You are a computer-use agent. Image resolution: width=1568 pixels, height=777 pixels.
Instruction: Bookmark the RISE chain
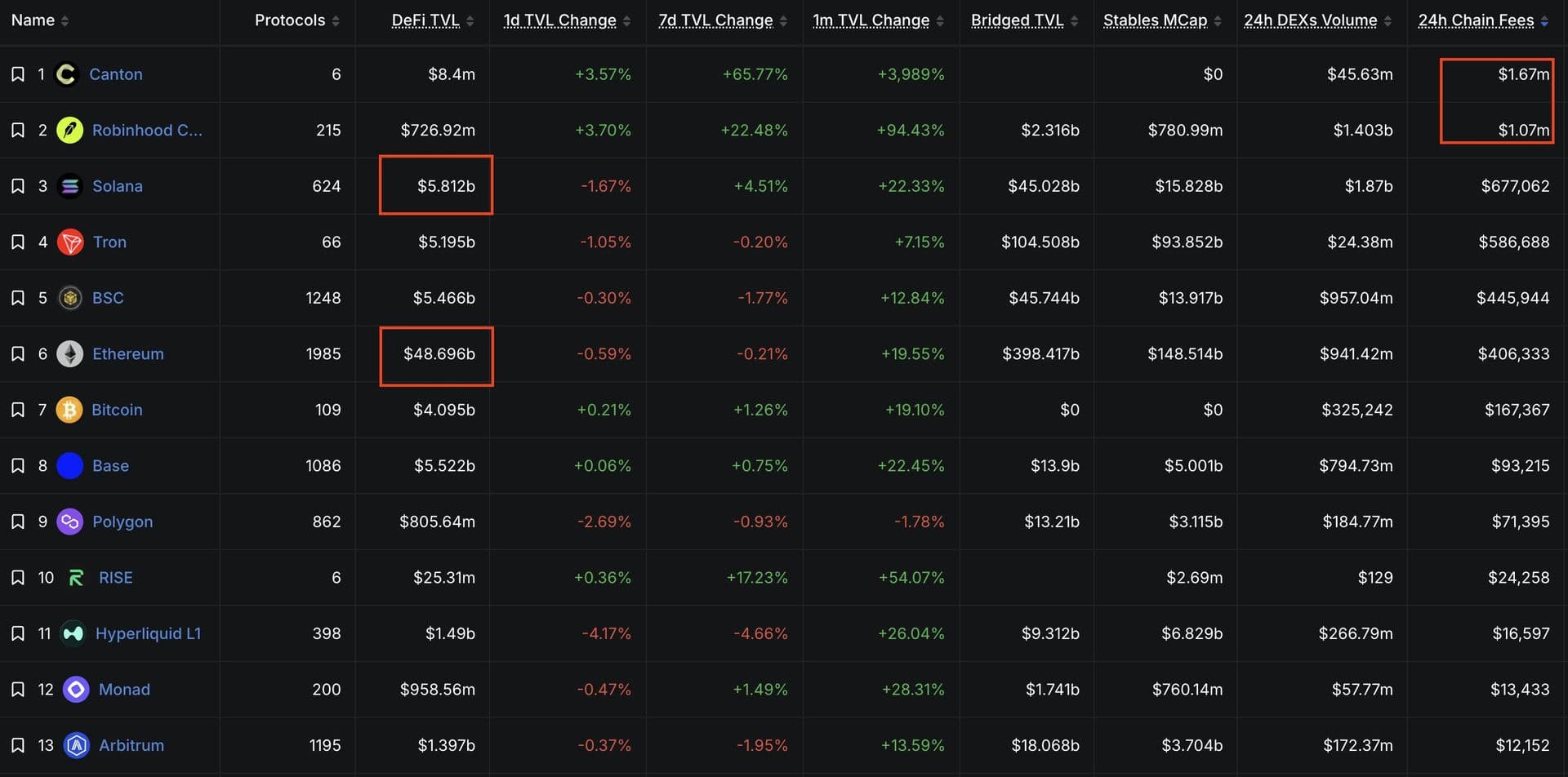click(x=17, y=577)
